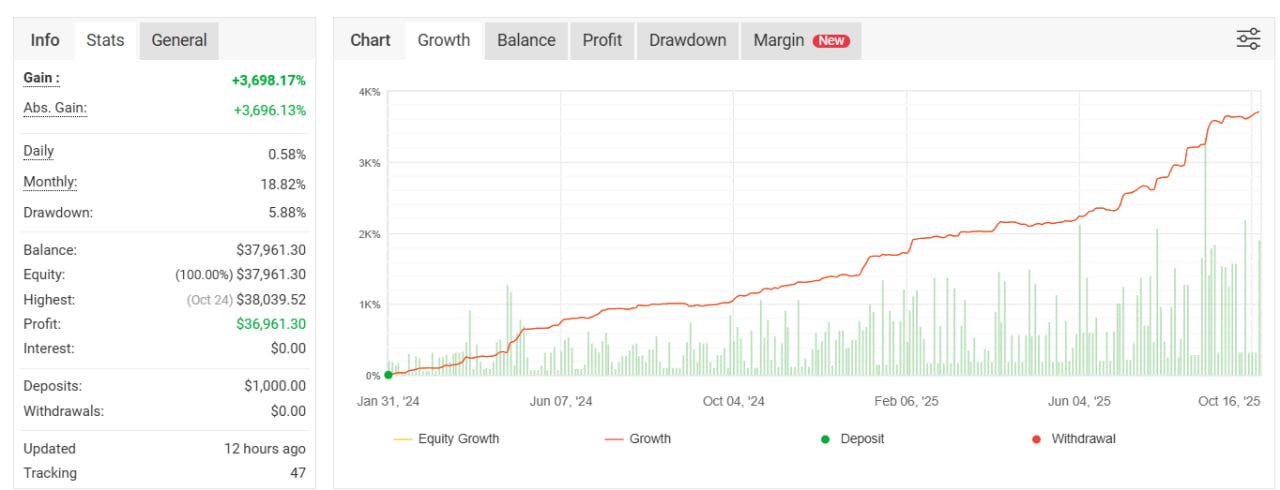1280x490 pixels.
Task: Open the Margin tab marked New
Action: coord(800,41)
